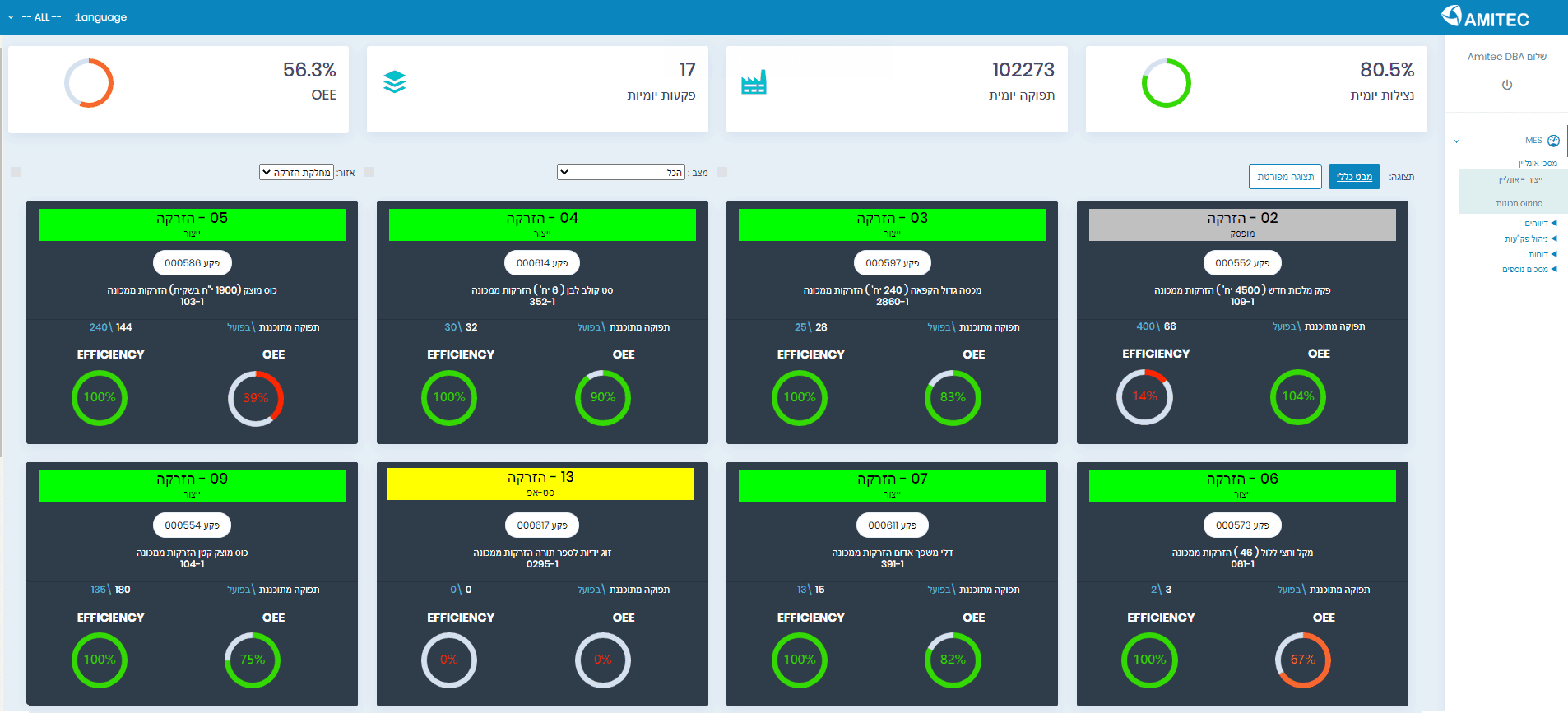Click the 90% OEE gauge on machine הזרקה 04
This screenshot has height=713, width=1568.
(x=603, y=397)
